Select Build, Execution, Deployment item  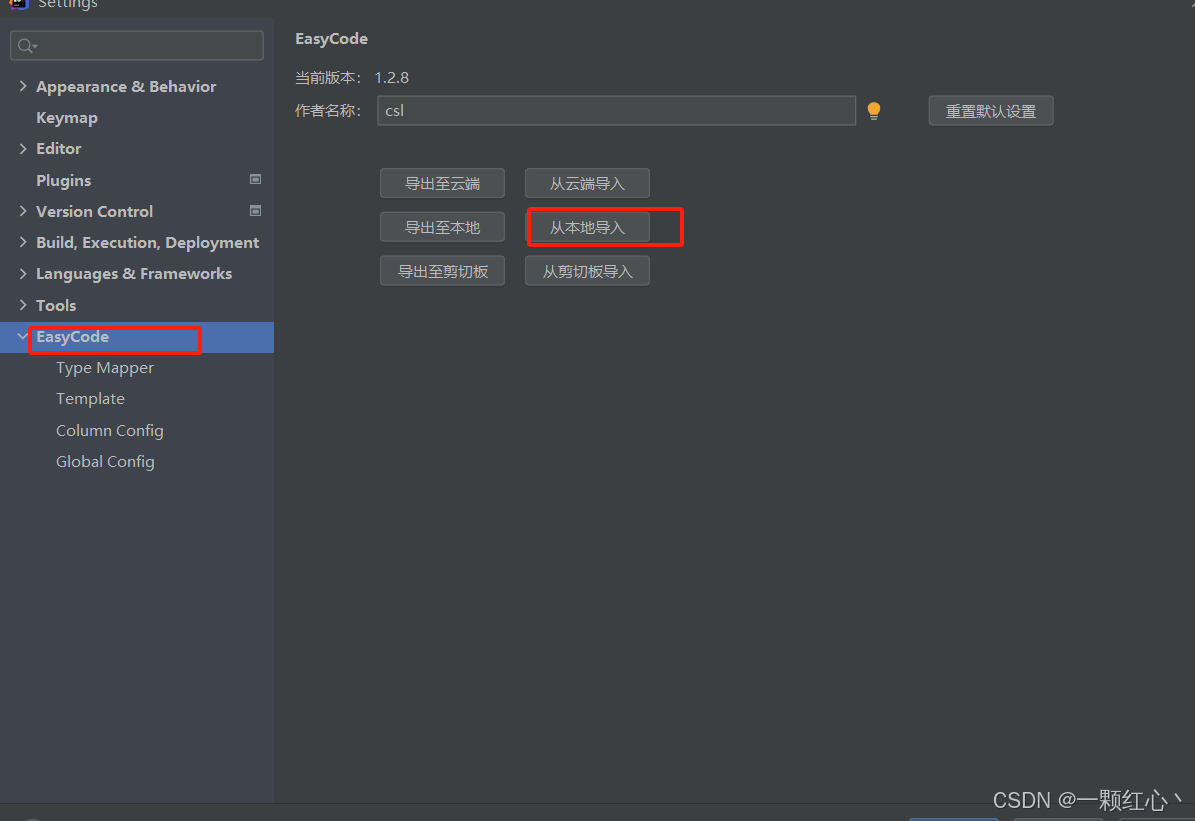(x=147, y=242)
